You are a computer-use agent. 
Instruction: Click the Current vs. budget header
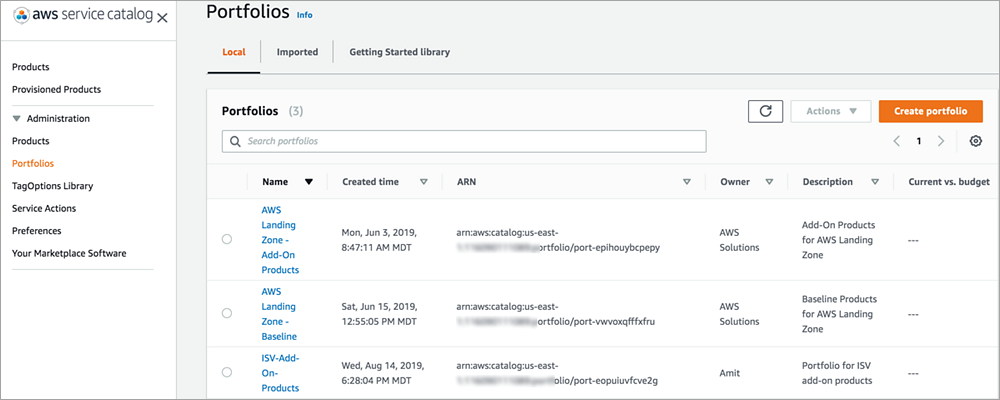[x=949, y=182]
